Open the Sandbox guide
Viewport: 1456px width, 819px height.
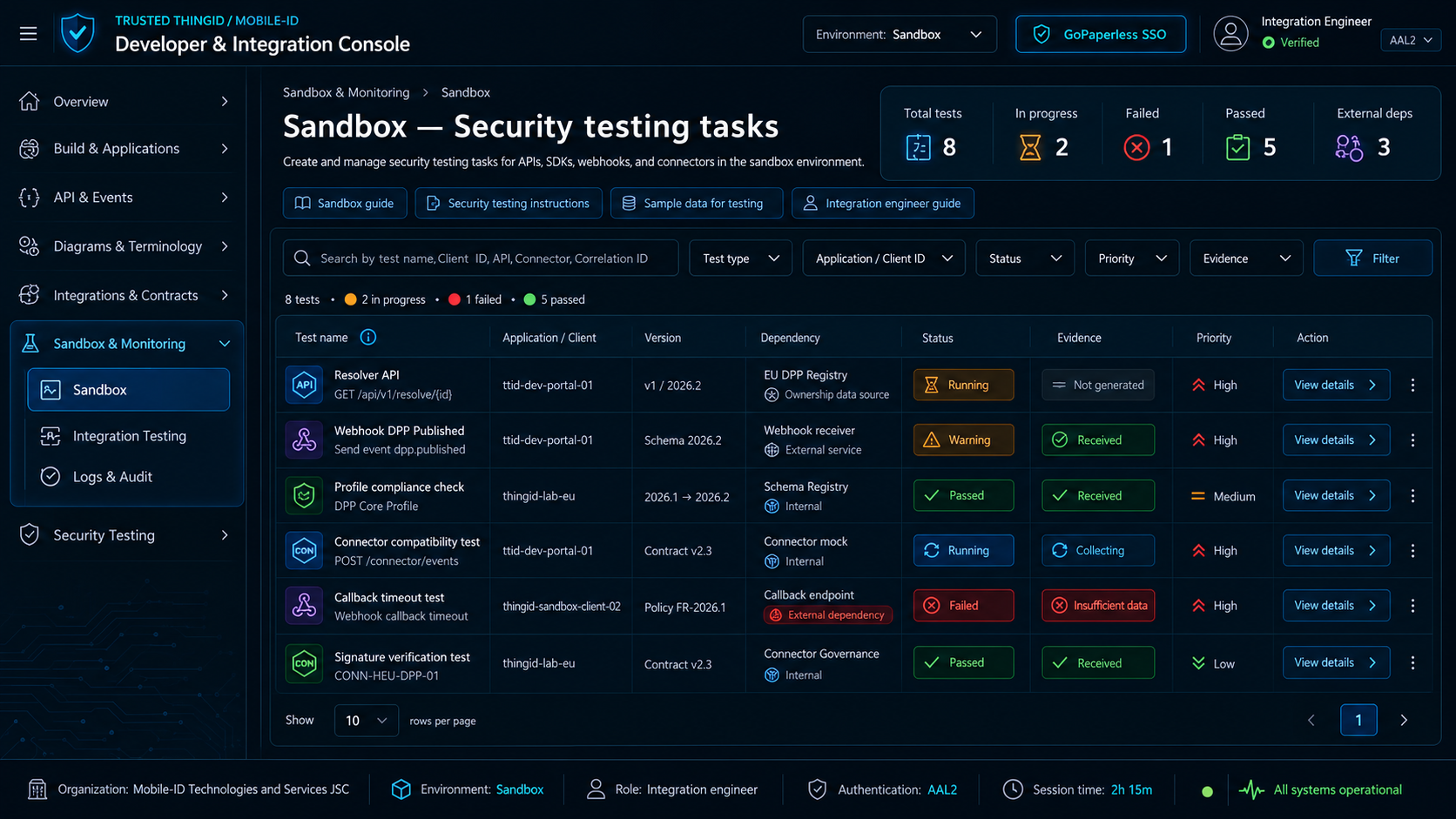345,204
